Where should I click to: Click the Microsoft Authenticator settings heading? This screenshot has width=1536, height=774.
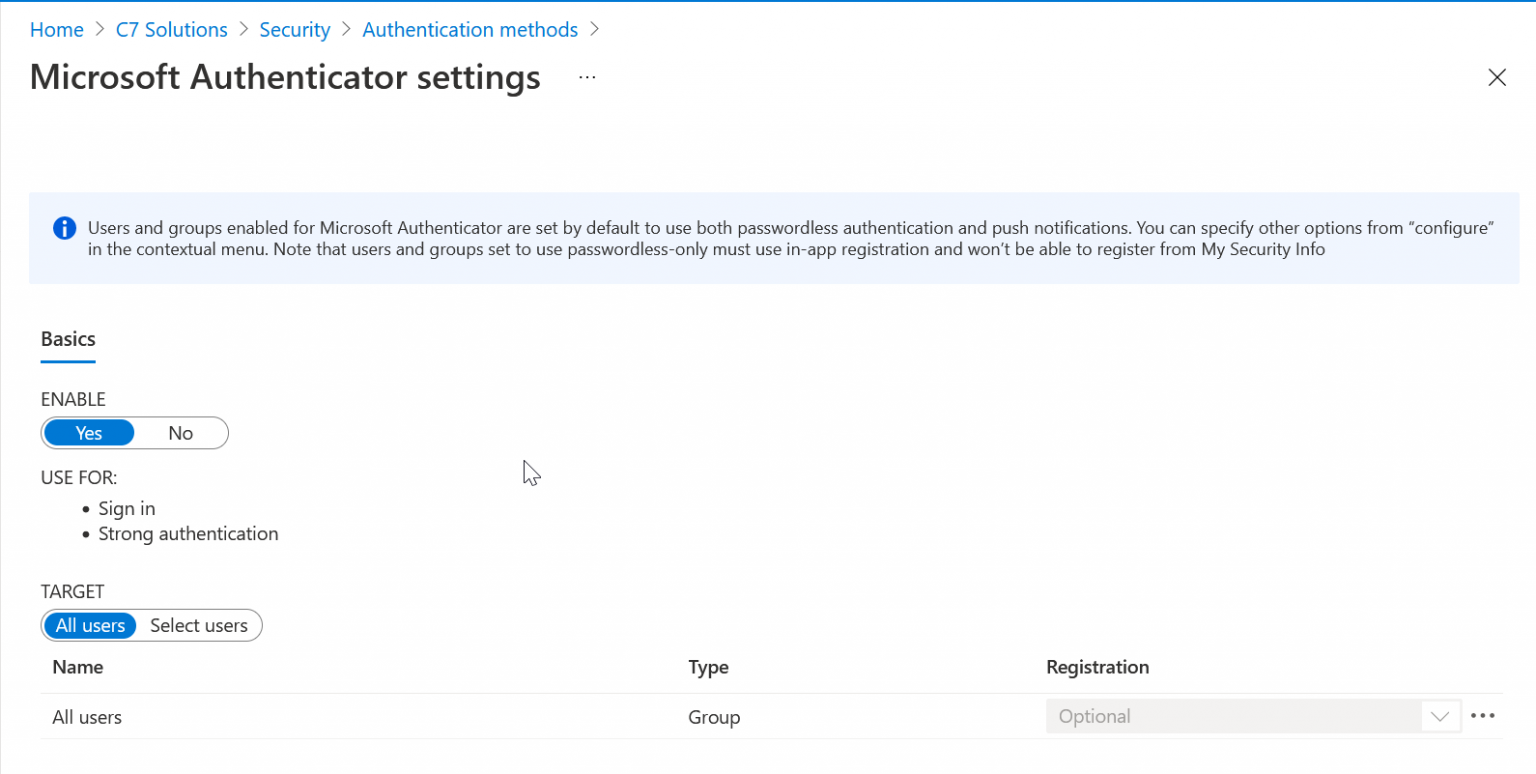coord(285,77)
